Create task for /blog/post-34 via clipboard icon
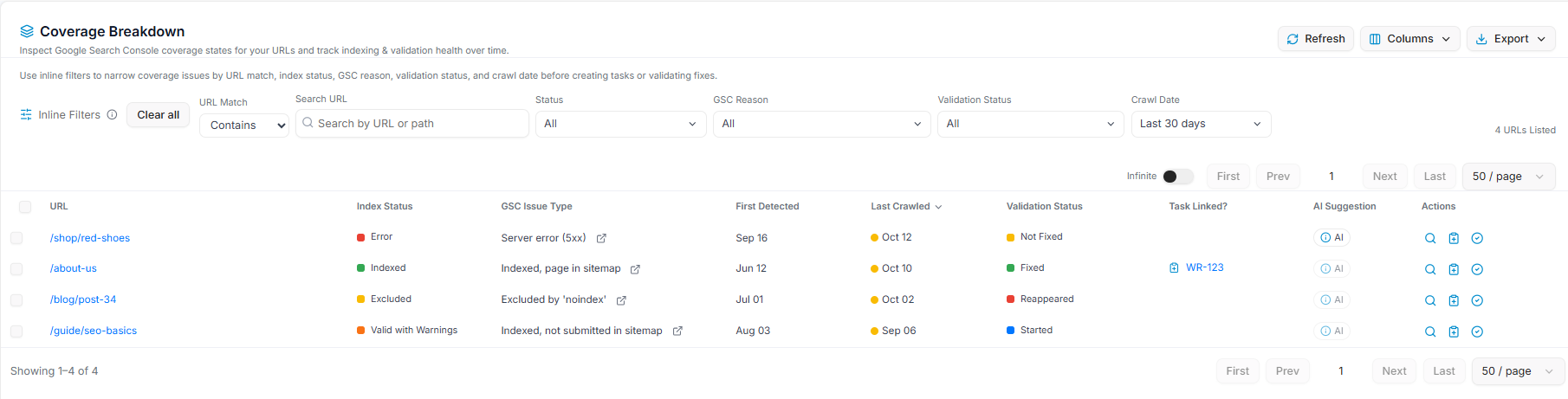The height and width of the screenshot is (399, 1568). (1454, 300)
